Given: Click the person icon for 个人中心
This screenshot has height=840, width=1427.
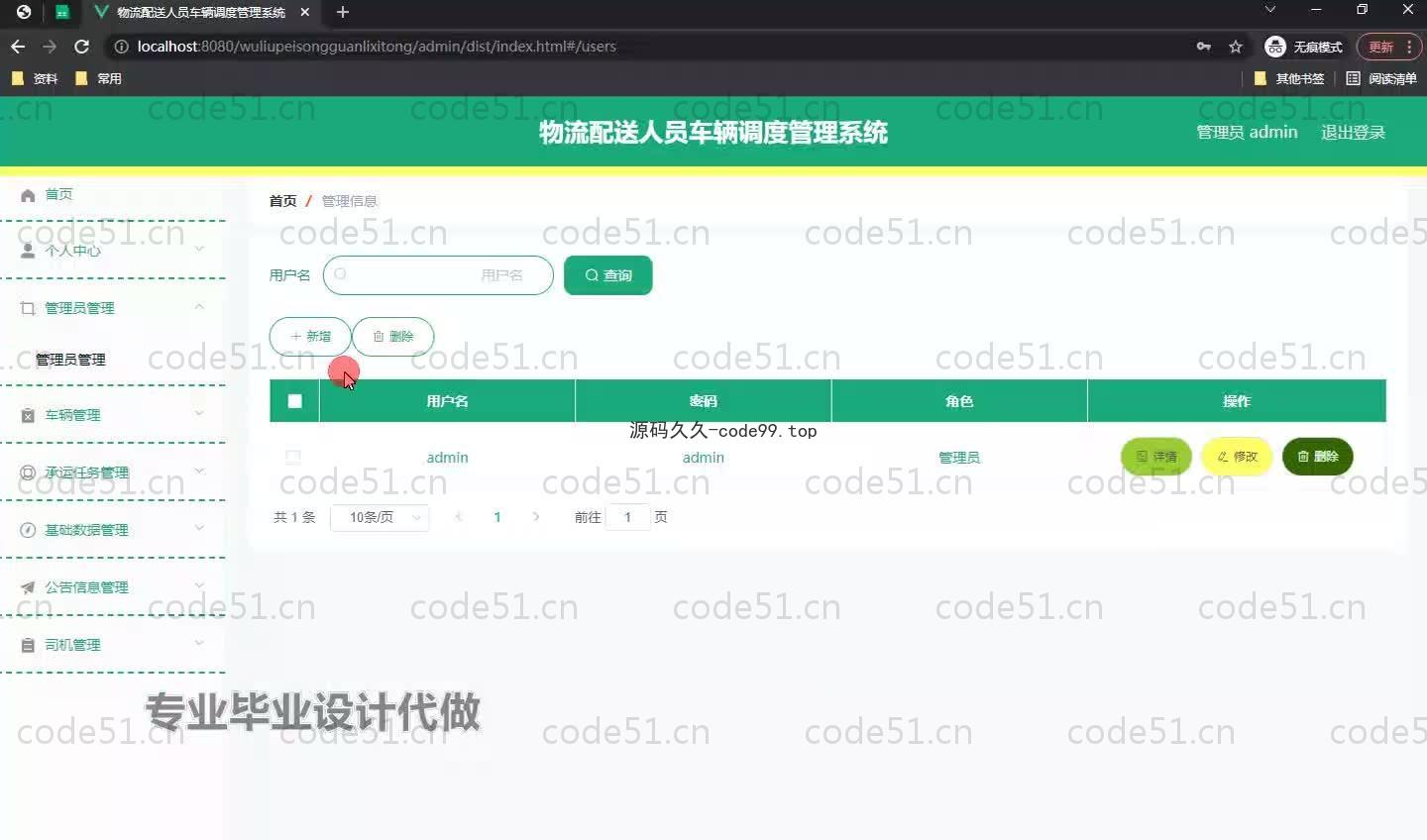Looking at the screenshot, I should (28, 251).
